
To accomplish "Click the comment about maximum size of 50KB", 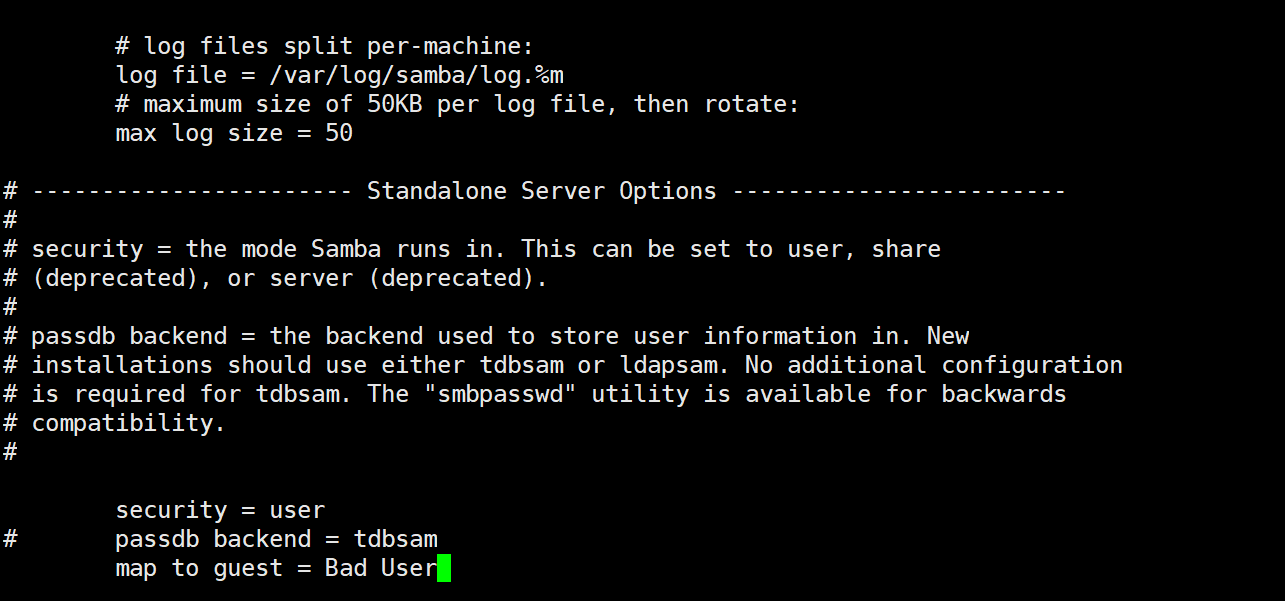I will click(x=458, y=104).
